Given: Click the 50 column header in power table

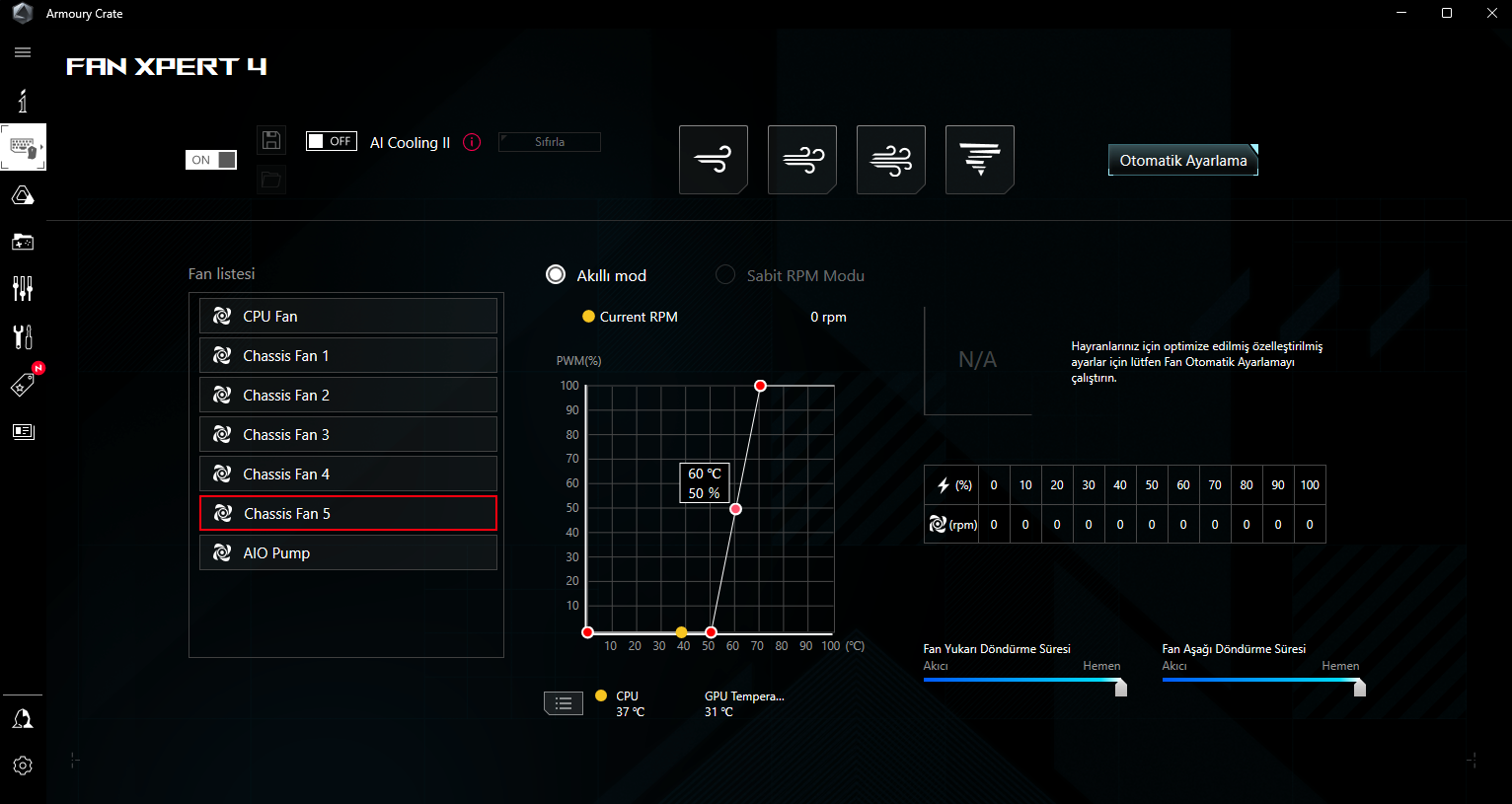Looking at the screenshot, I should point(1152,485).
